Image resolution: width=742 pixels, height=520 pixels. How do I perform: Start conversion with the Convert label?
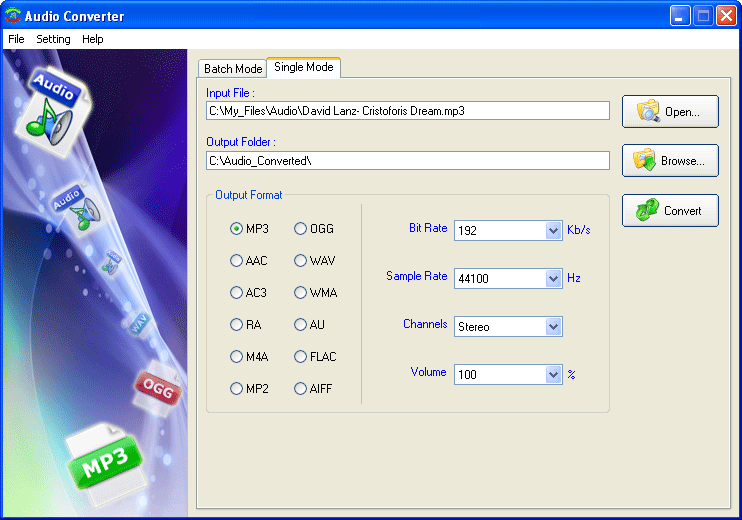(682, 211)
